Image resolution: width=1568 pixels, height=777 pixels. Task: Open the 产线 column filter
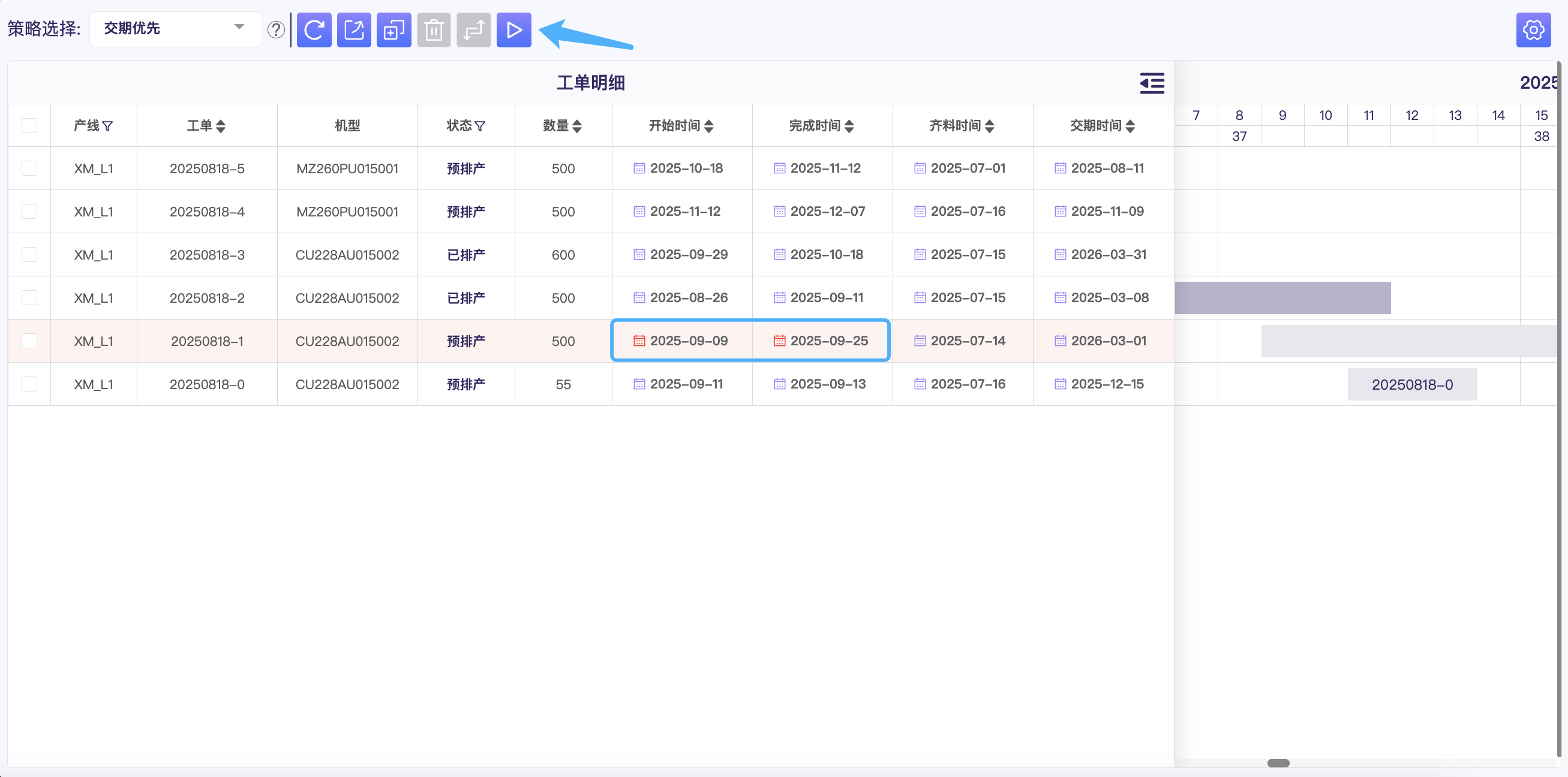pyautogui.click(x=108, y=126)
